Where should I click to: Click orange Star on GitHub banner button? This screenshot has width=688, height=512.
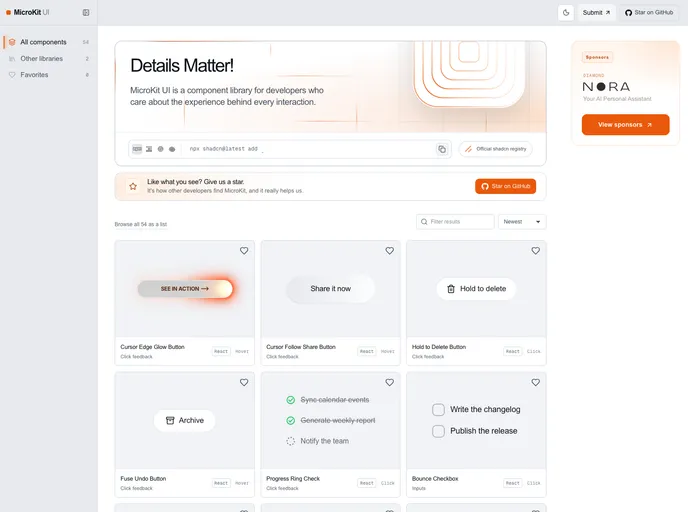[x=505, y=186]
